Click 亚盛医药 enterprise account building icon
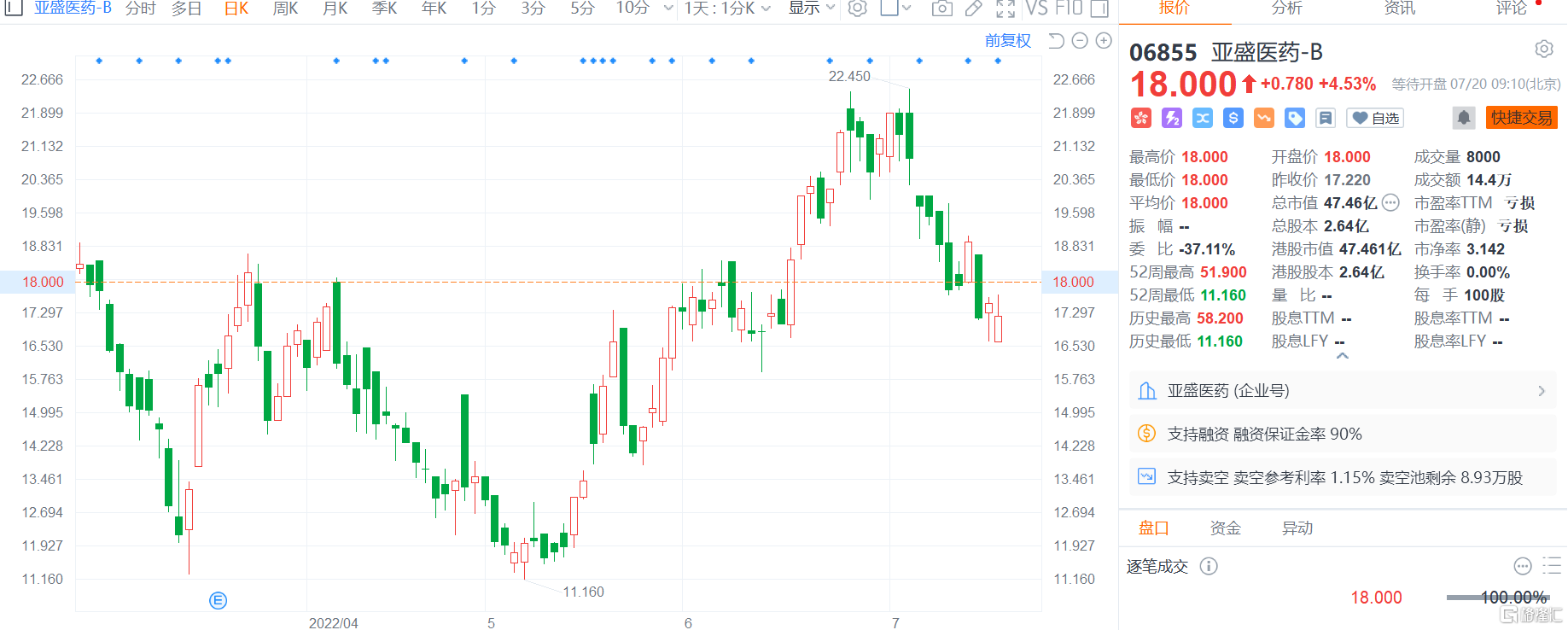The width and height of the screenshot is (1568, 630). [x=1147, y=391]
